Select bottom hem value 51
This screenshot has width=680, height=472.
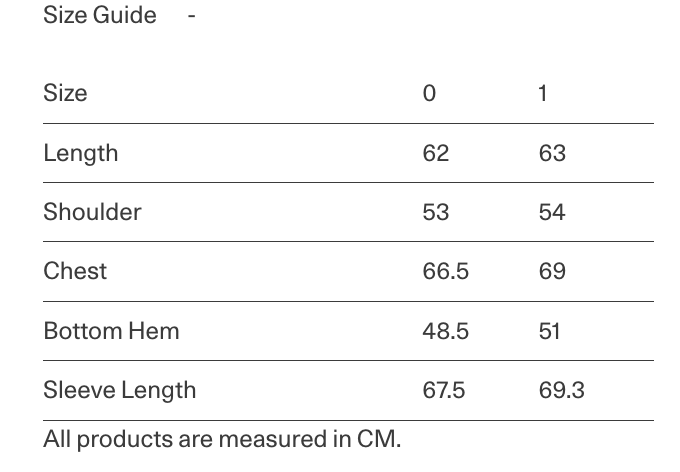(x=550, y=331)
